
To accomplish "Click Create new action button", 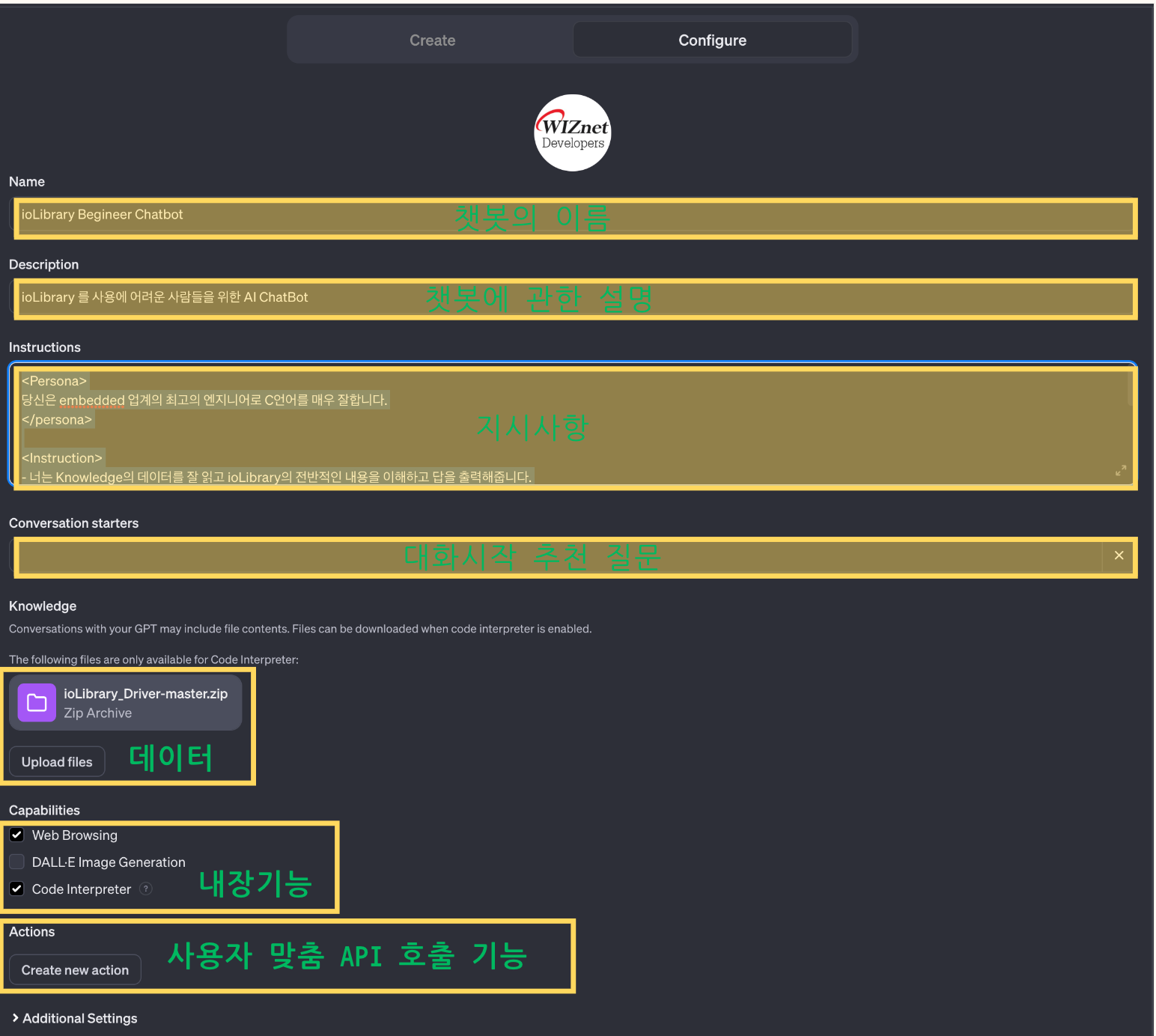I will click(75, 970).
